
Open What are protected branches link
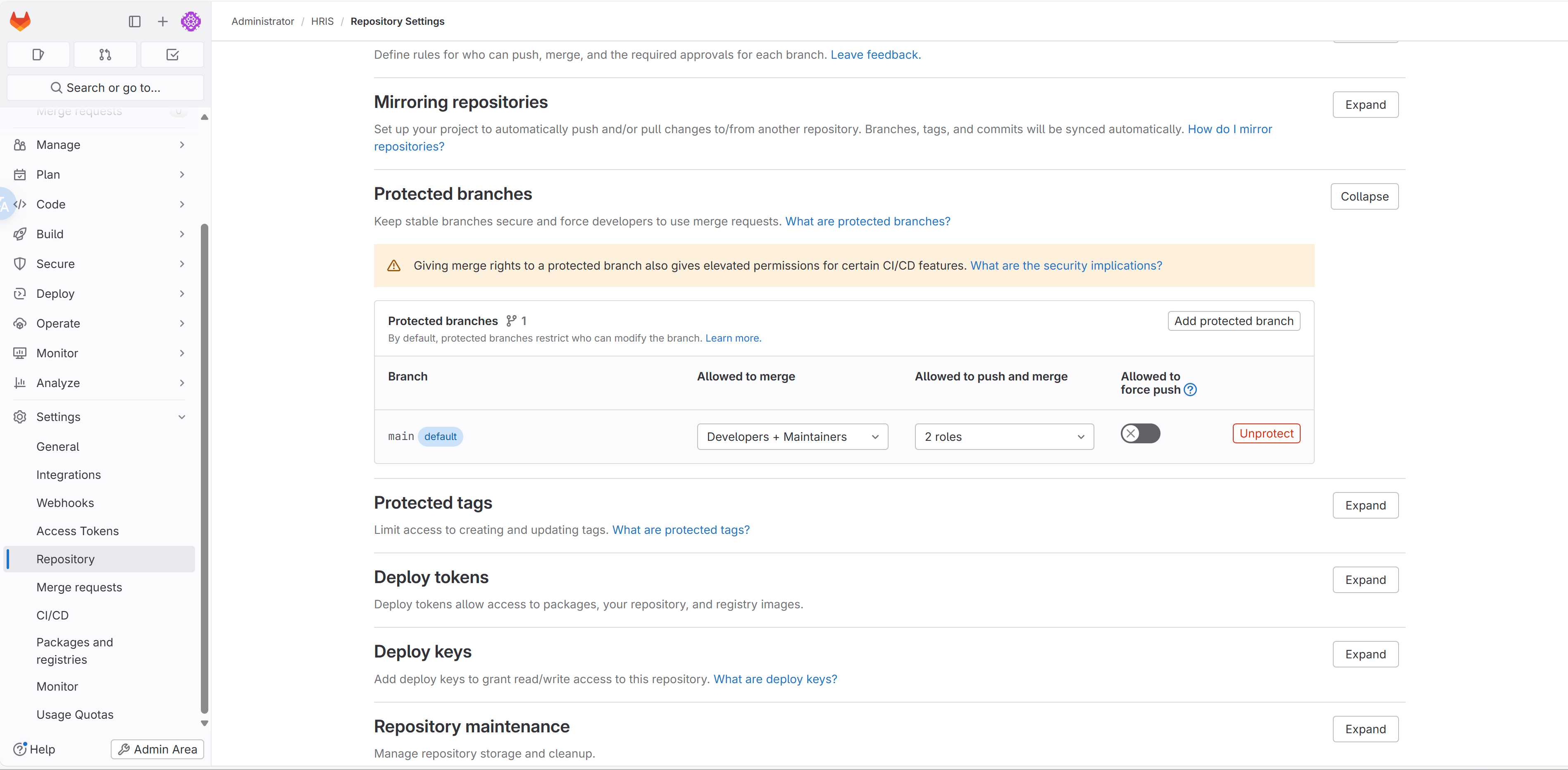click(867, 222)
